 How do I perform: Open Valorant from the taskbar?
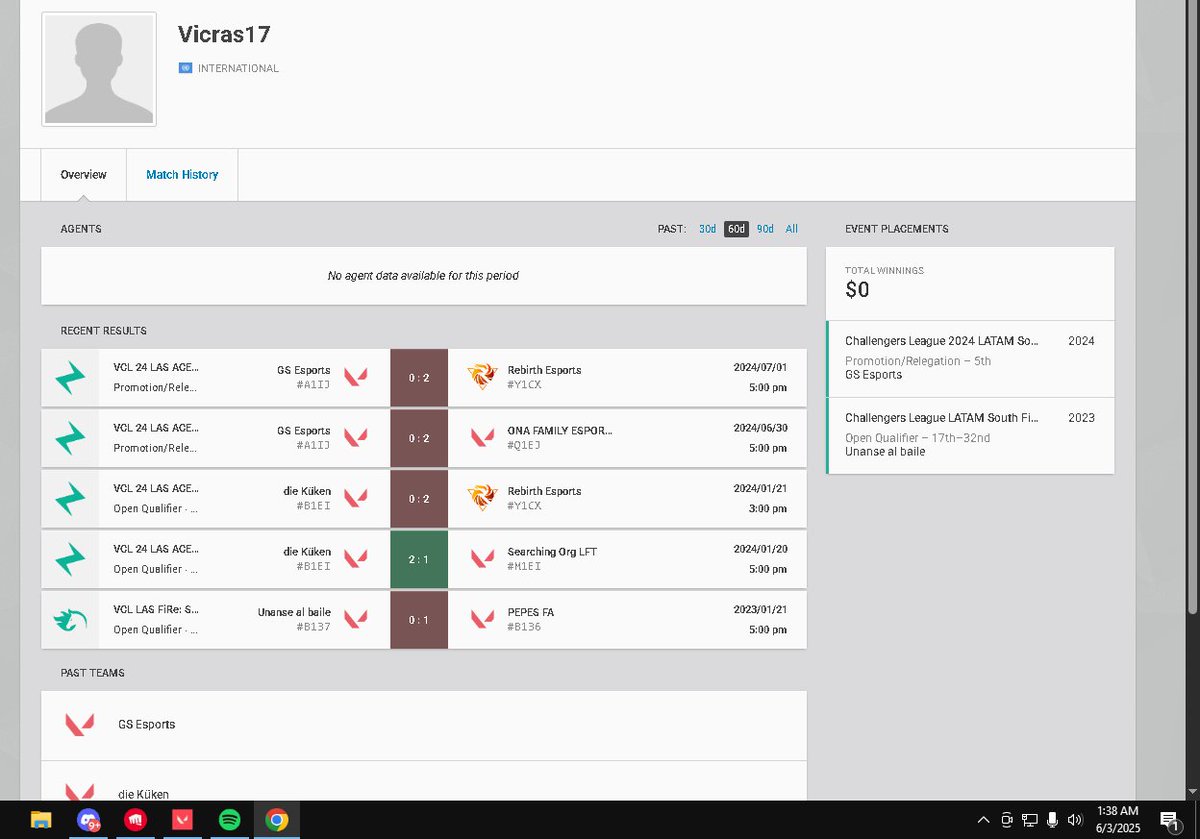pyautogui.click(x=182, y=820)
